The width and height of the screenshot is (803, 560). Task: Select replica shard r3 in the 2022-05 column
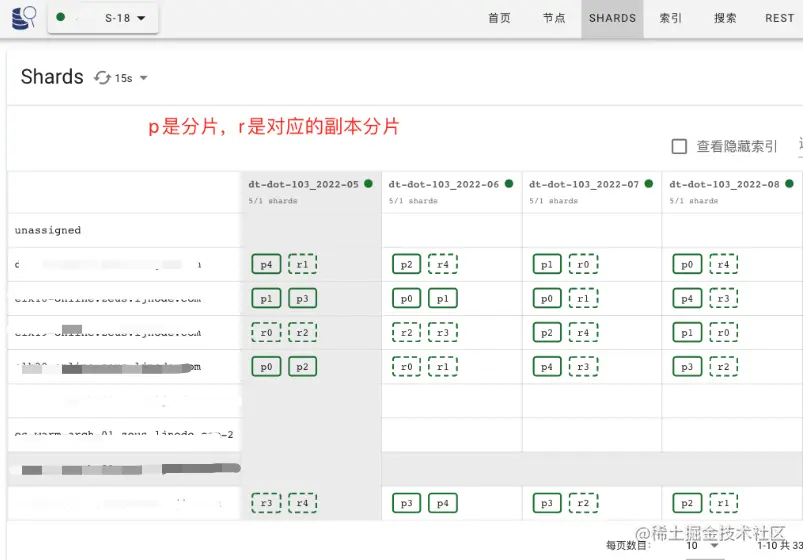[x=266, y=503]
